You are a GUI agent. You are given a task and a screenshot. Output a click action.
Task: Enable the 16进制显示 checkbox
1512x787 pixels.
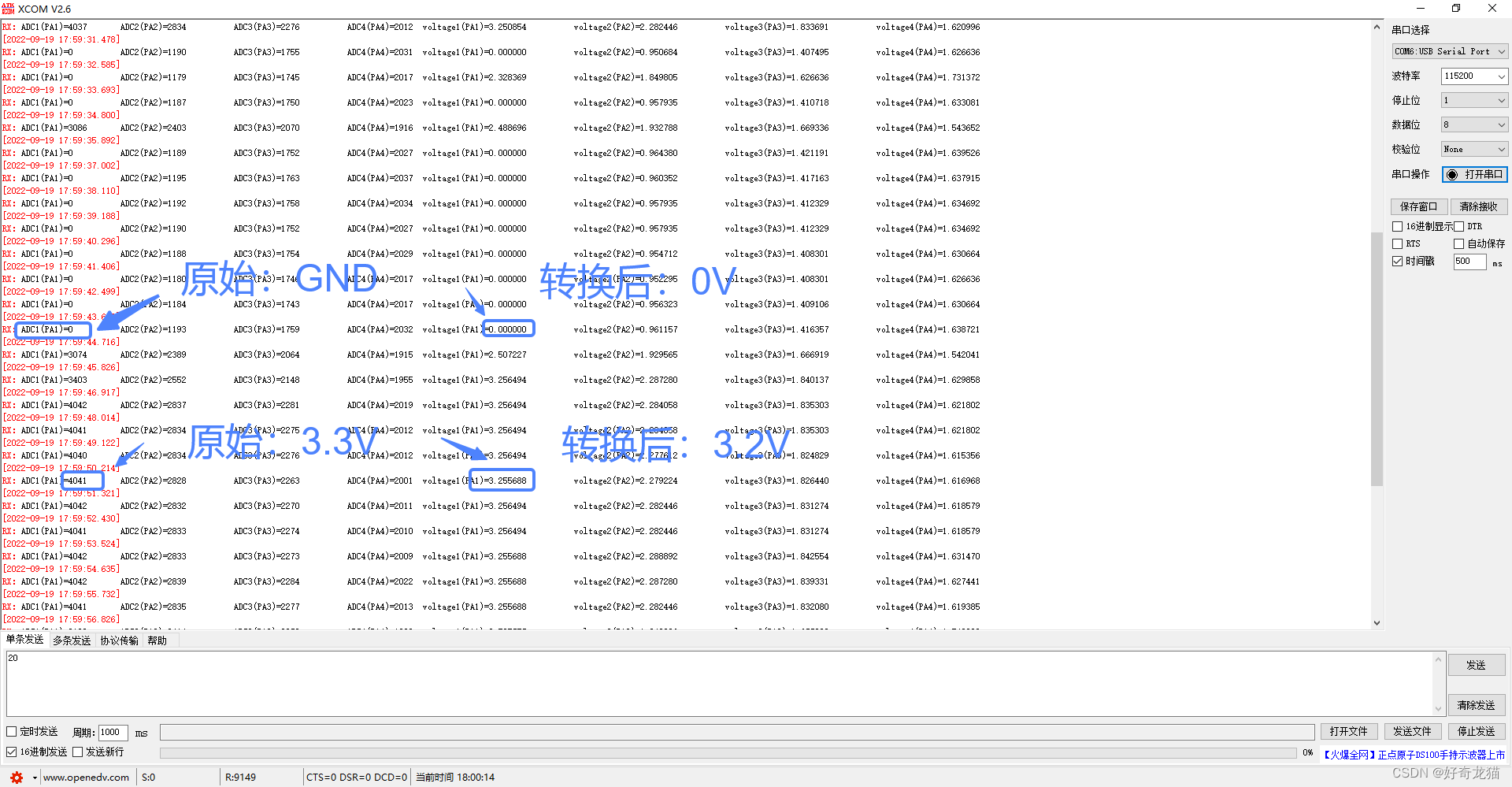[1398, 226]
